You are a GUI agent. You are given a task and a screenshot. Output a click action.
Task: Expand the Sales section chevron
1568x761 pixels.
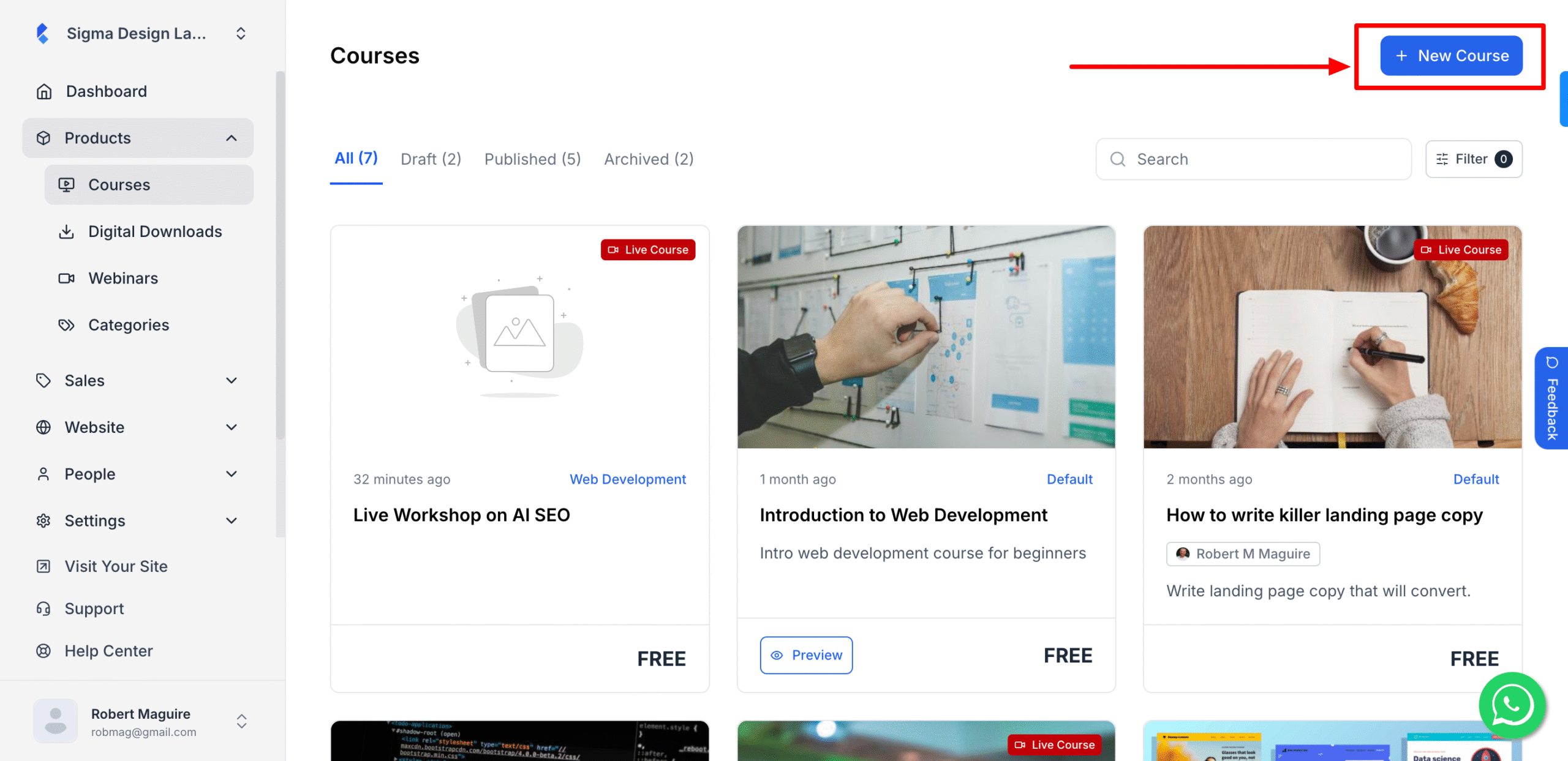point(232,380)
